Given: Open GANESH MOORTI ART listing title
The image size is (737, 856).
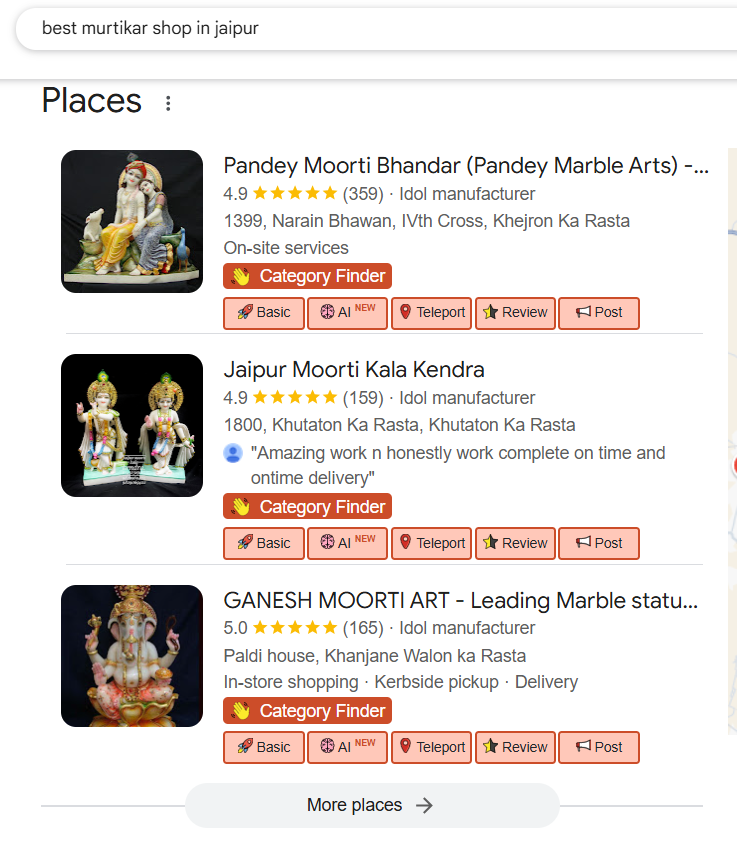Looking at the screenshot, I should click(460, 601).
